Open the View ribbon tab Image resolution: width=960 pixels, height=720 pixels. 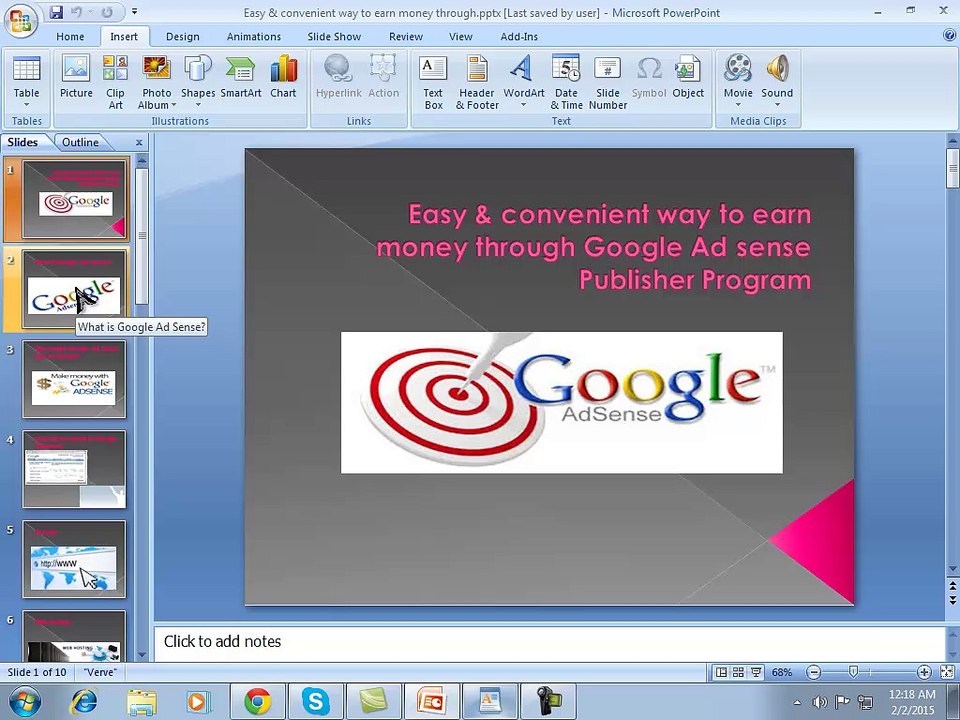(x=460, y=37)
